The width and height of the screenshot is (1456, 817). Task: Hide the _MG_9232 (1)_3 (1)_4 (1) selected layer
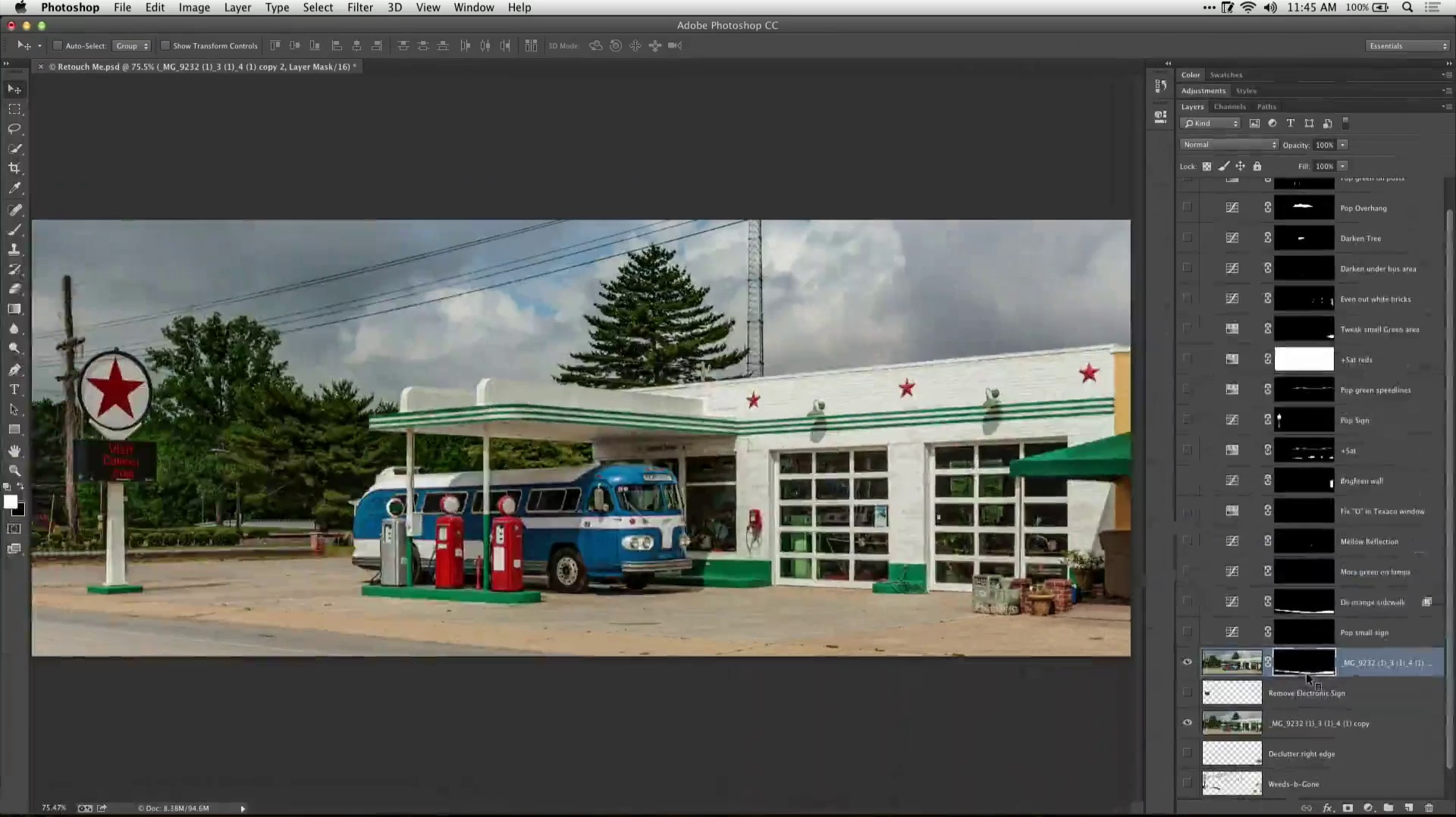point(1188,662)
